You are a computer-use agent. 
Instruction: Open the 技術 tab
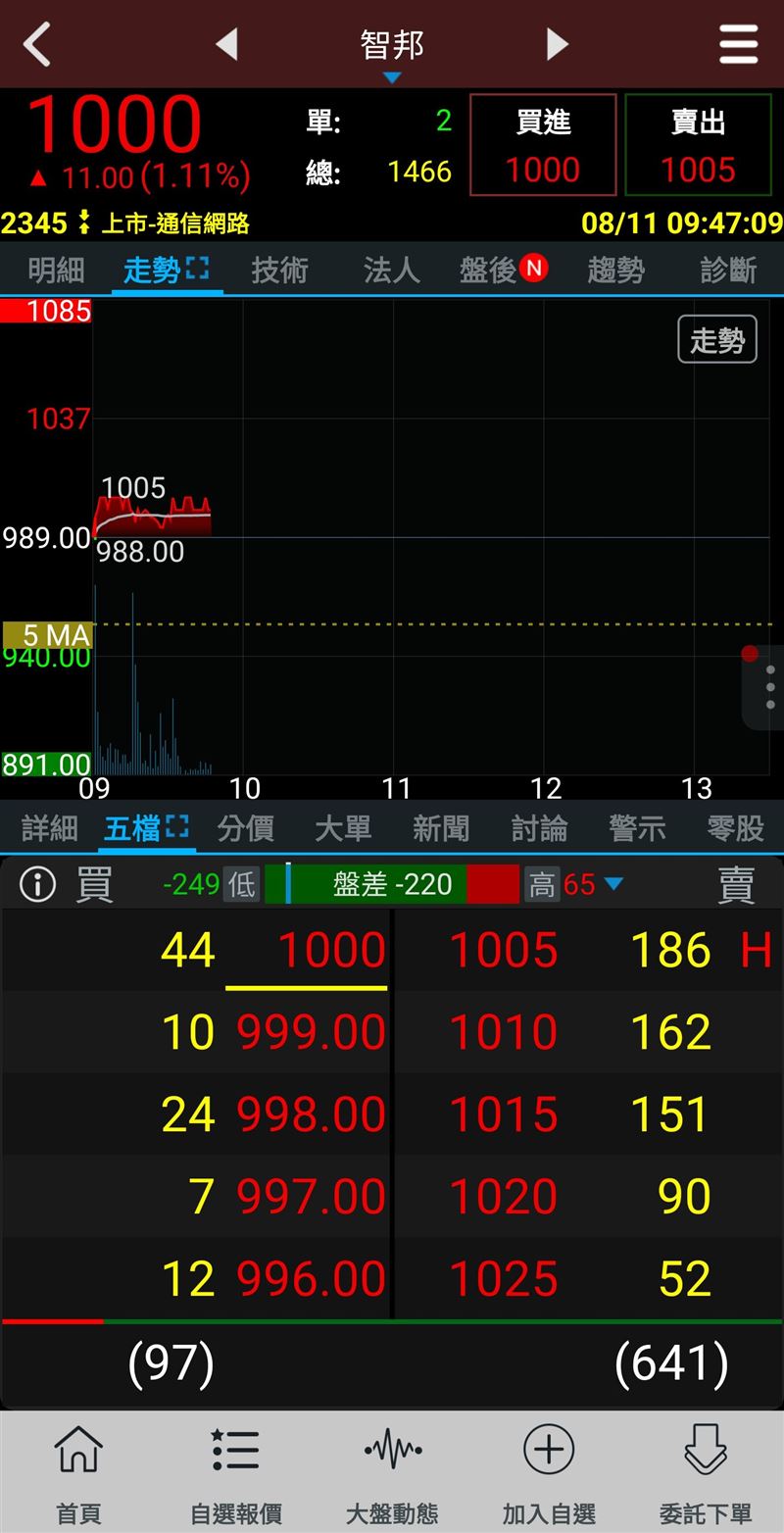pos(279,270)
